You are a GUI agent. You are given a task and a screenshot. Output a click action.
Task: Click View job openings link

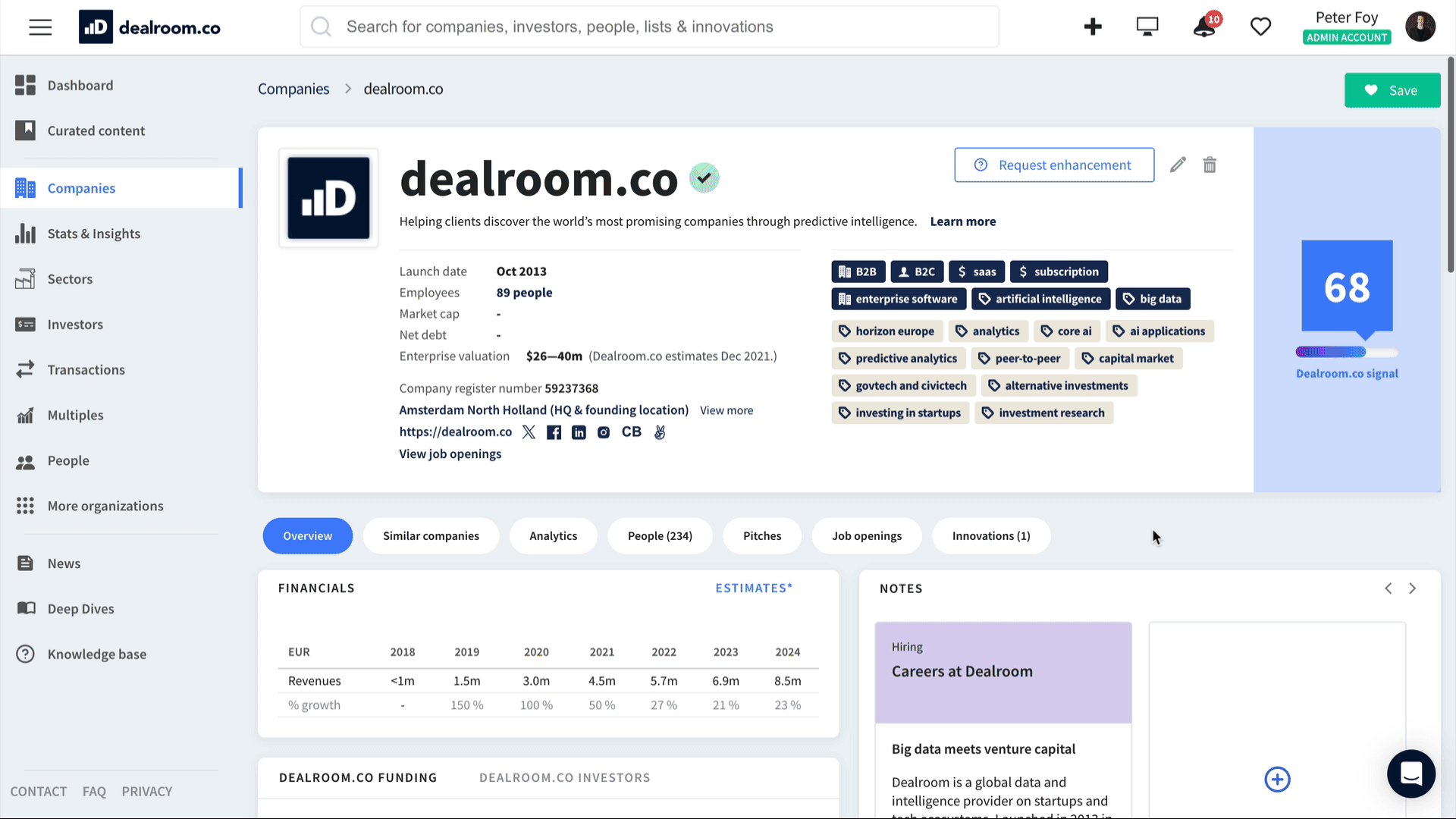(450, 453)
